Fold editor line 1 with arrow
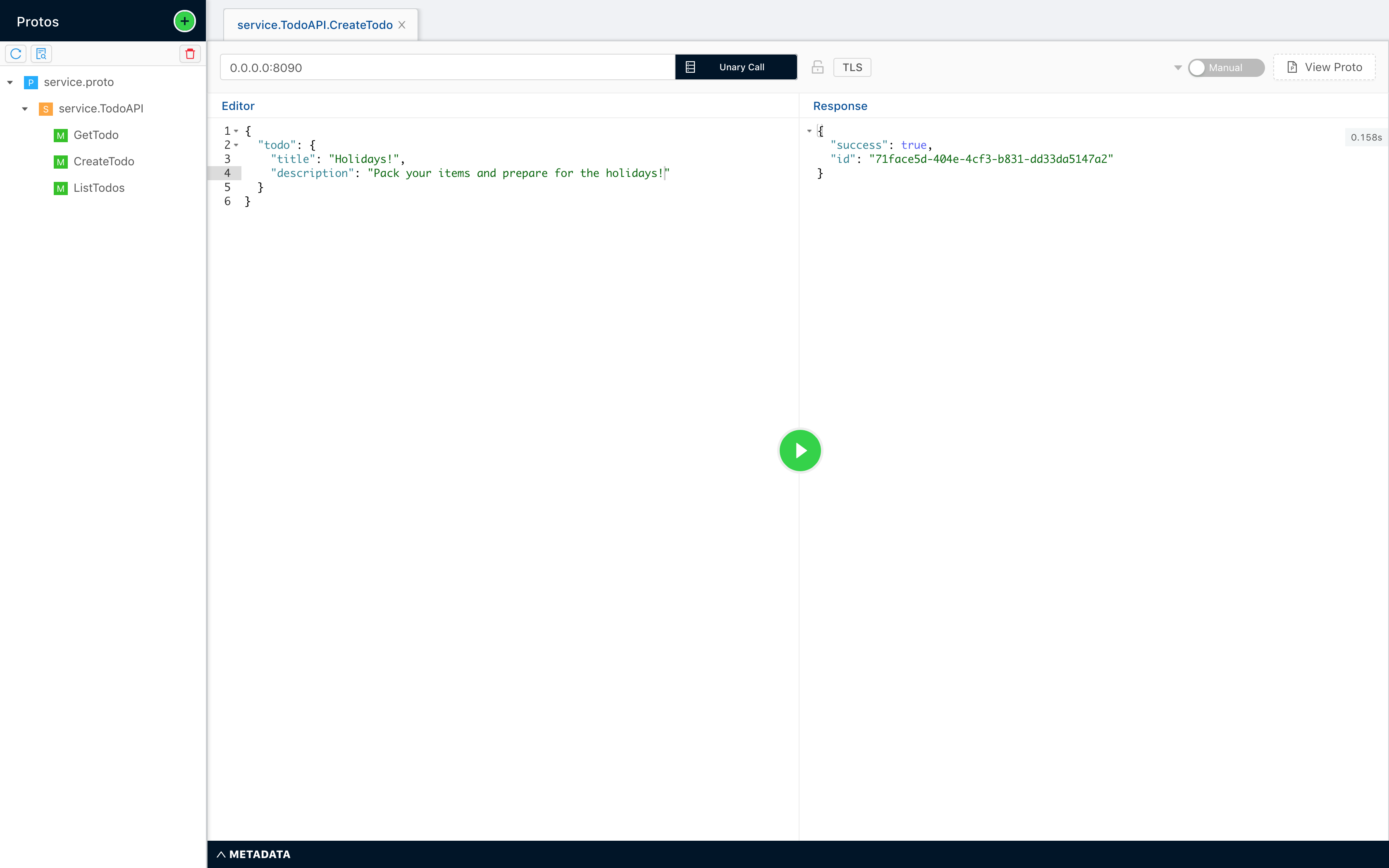This screenshot has width=1389, height=868. pos(236,131)
